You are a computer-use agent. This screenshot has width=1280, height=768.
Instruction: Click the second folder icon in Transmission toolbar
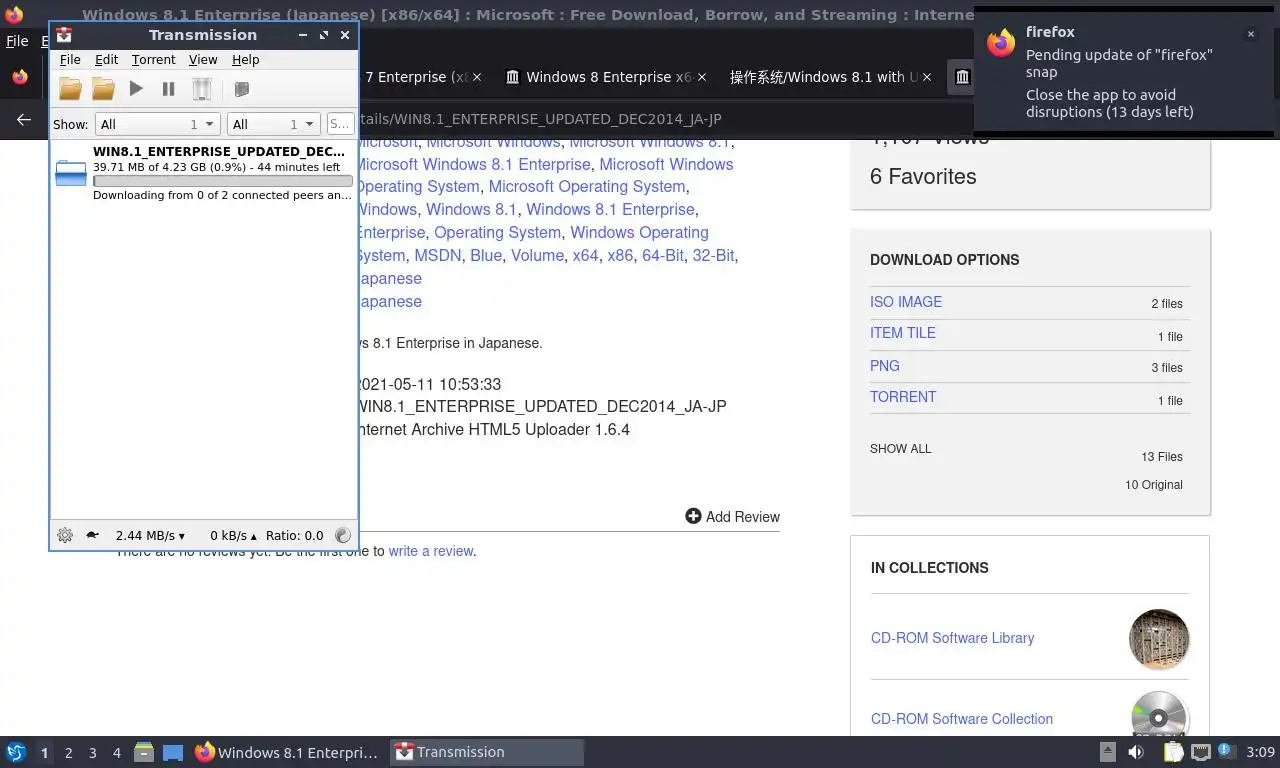tap(103, 89)
